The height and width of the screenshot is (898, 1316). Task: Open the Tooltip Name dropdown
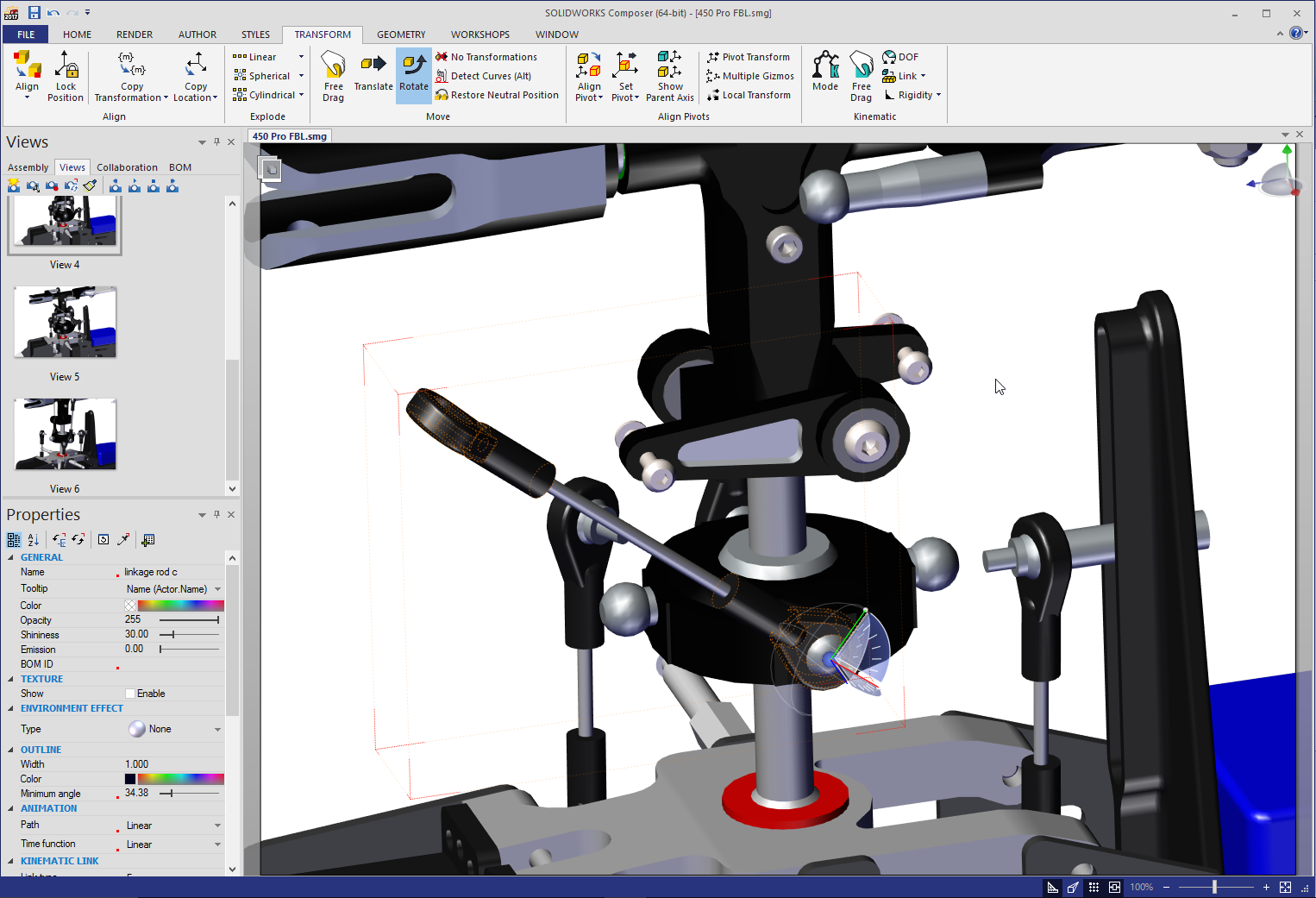(217, 589)
